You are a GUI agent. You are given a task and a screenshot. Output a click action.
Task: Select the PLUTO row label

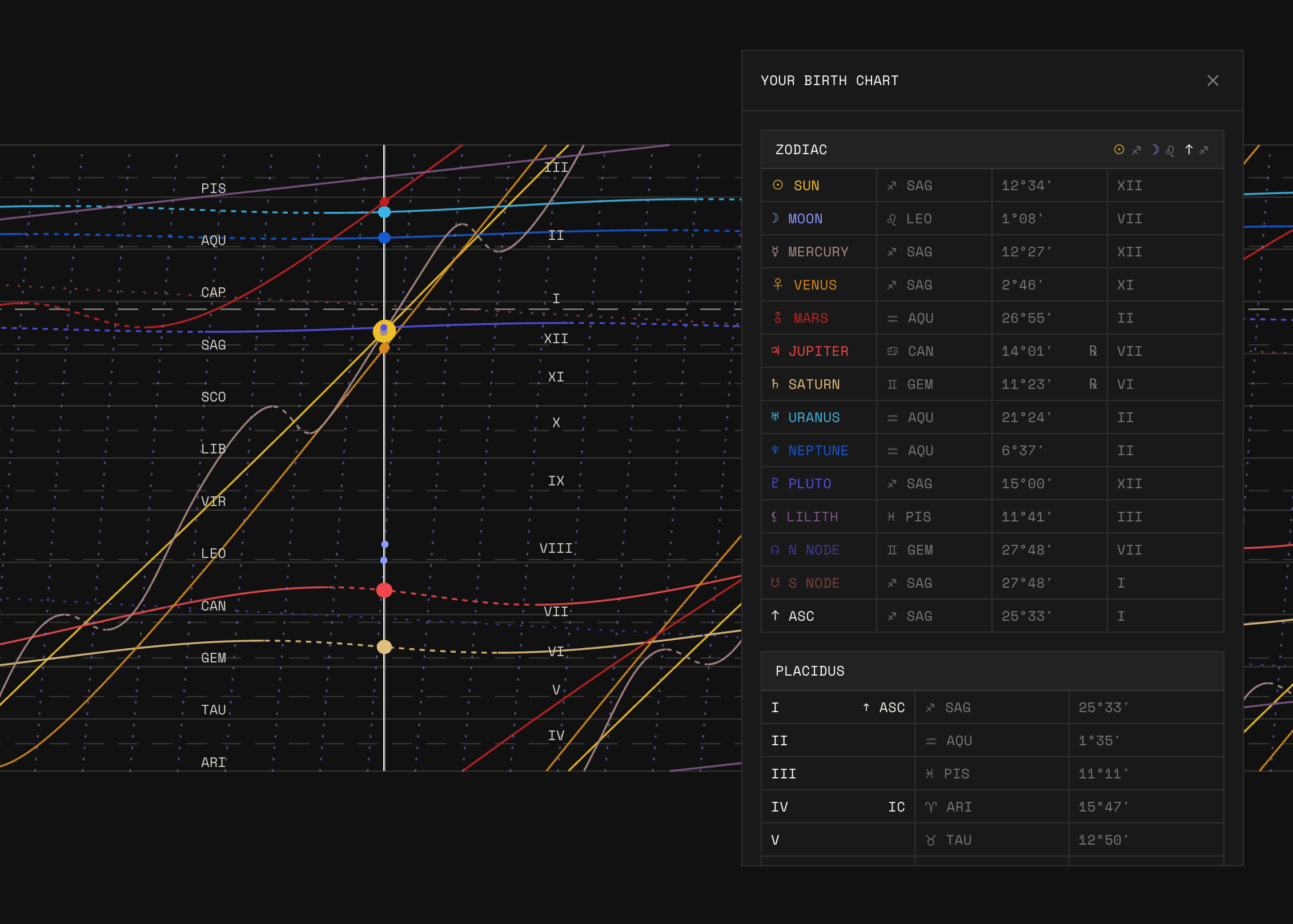(810, 484)
